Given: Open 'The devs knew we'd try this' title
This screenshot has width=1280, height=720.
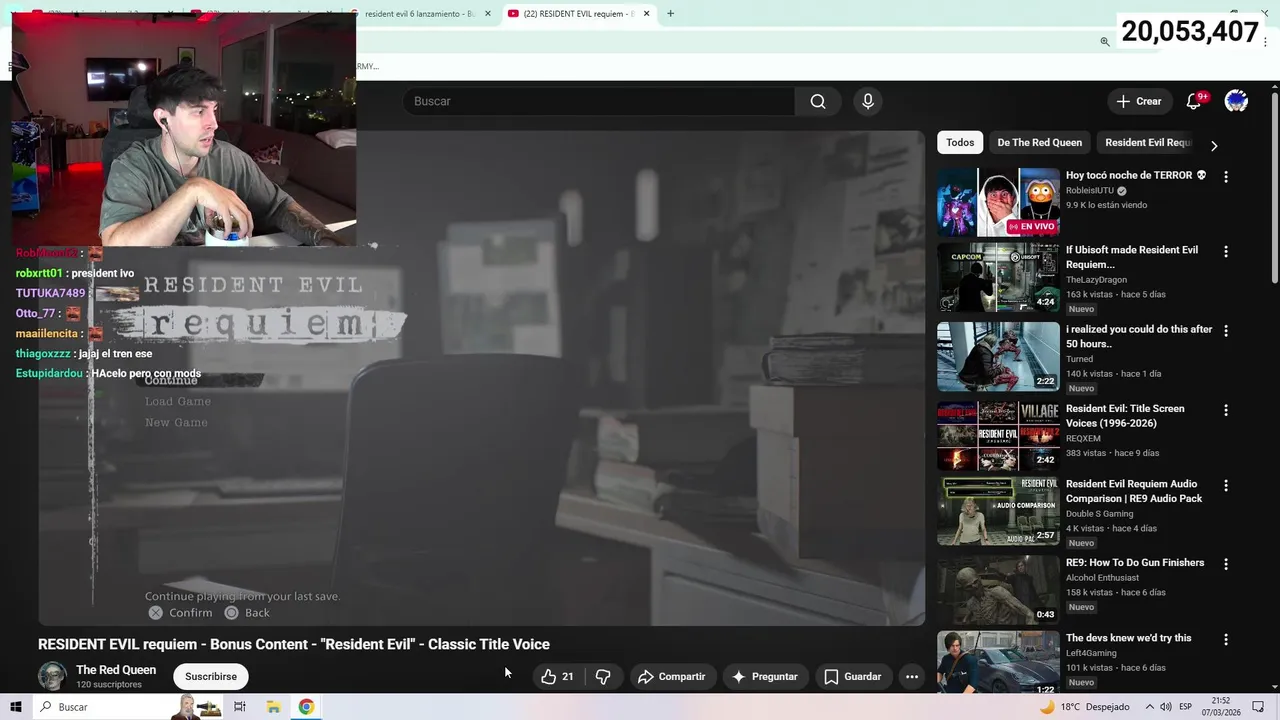Looking at the screenshot, I should pyautogui.click(x=1128, y=638).
